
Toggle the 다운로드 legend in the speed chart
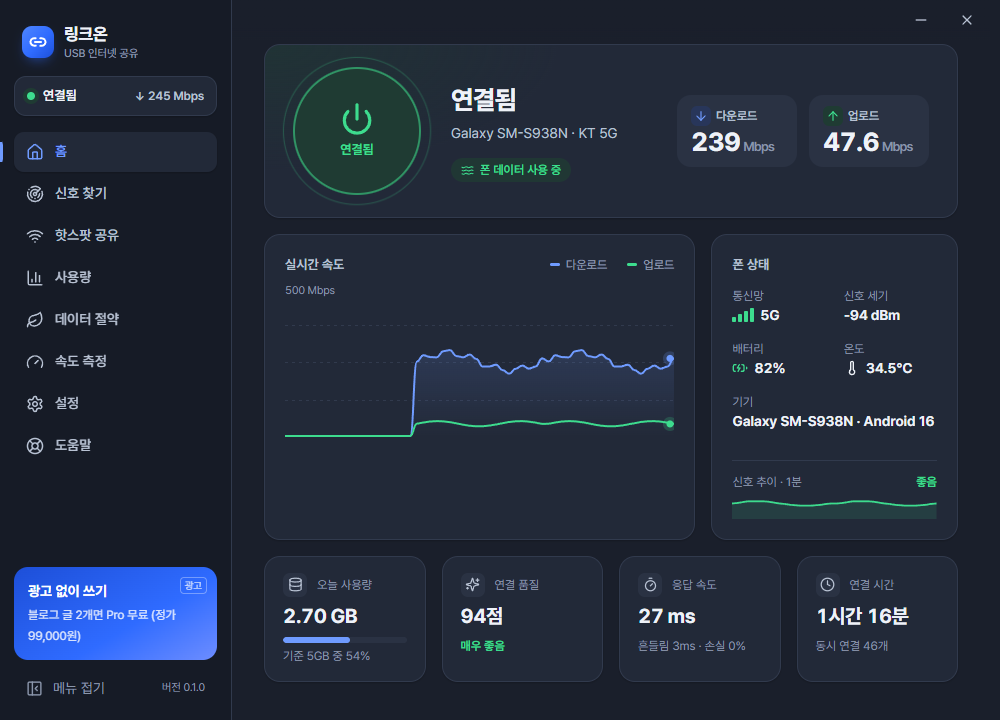pos(578,264)
